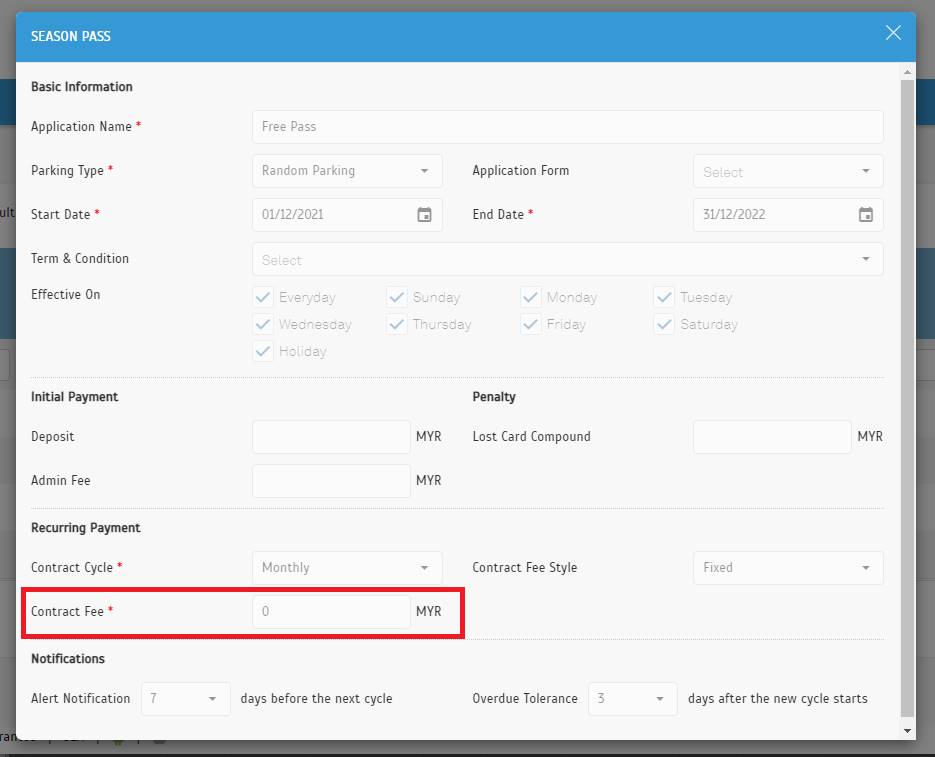The image size is (935, 757).
Task: Click the dialog scrollbar up arrow
Action: tap(907, 72)
